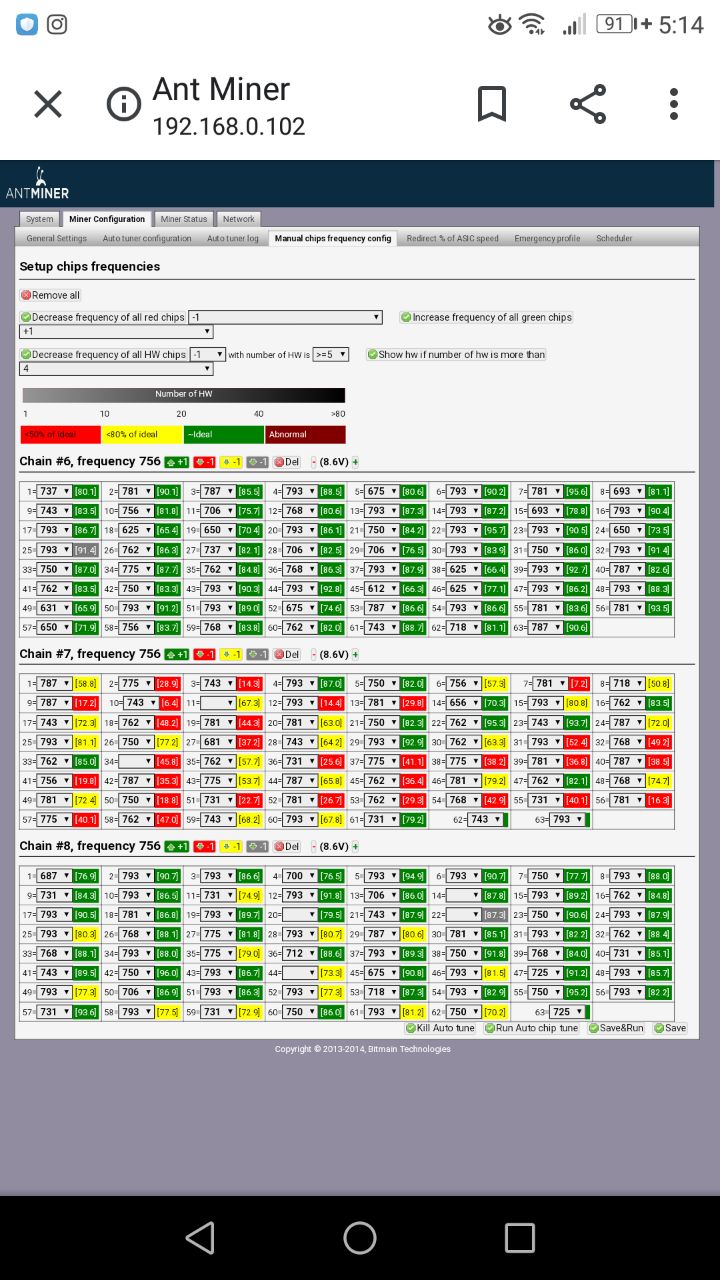Click the Save button at bottom right

pos(671,1028)
